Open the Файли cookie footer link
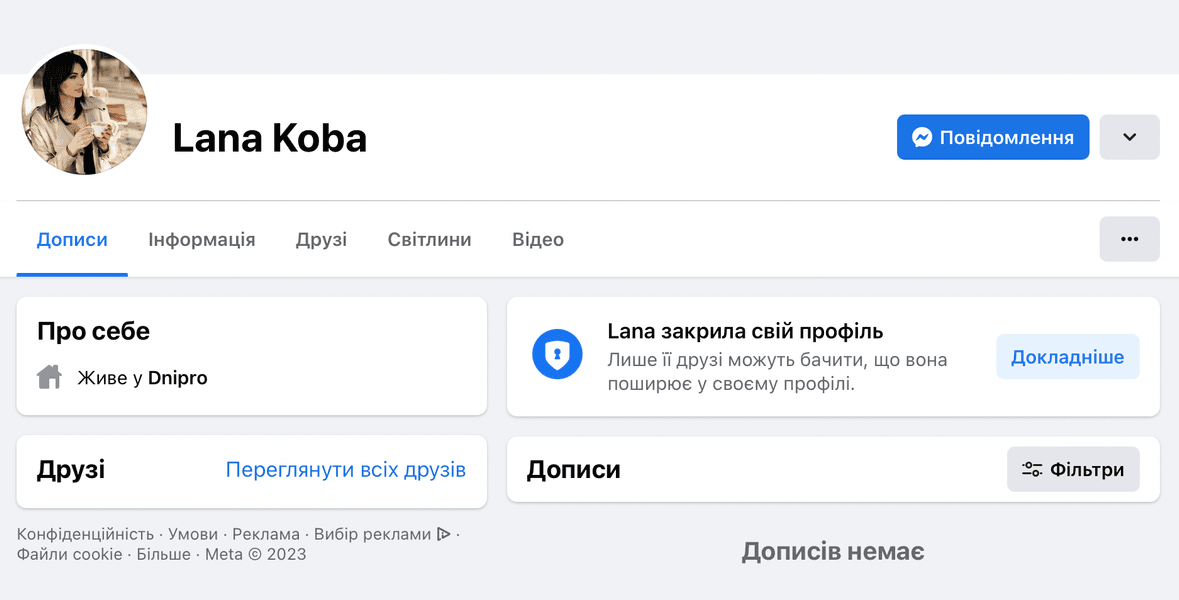Screen dimensions: 1179x600 69,554
